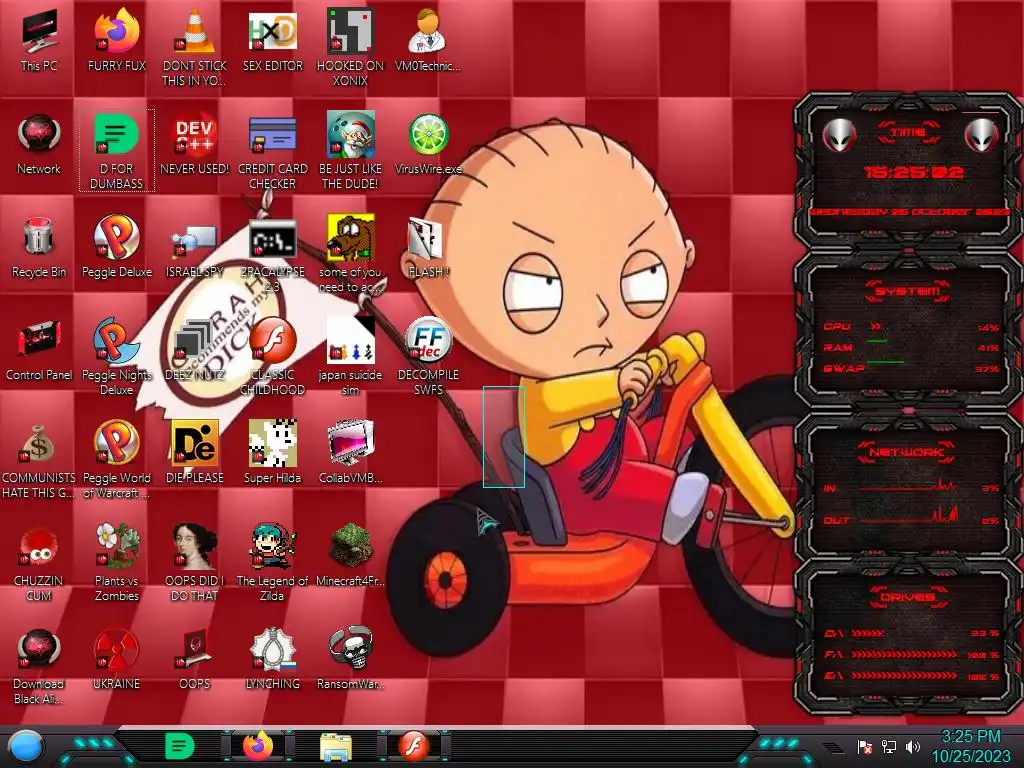Click the right alien head on TIME widget
The height and width of the screenshot is (768, 1024).
pyautogui.click(x=981, y=136)
